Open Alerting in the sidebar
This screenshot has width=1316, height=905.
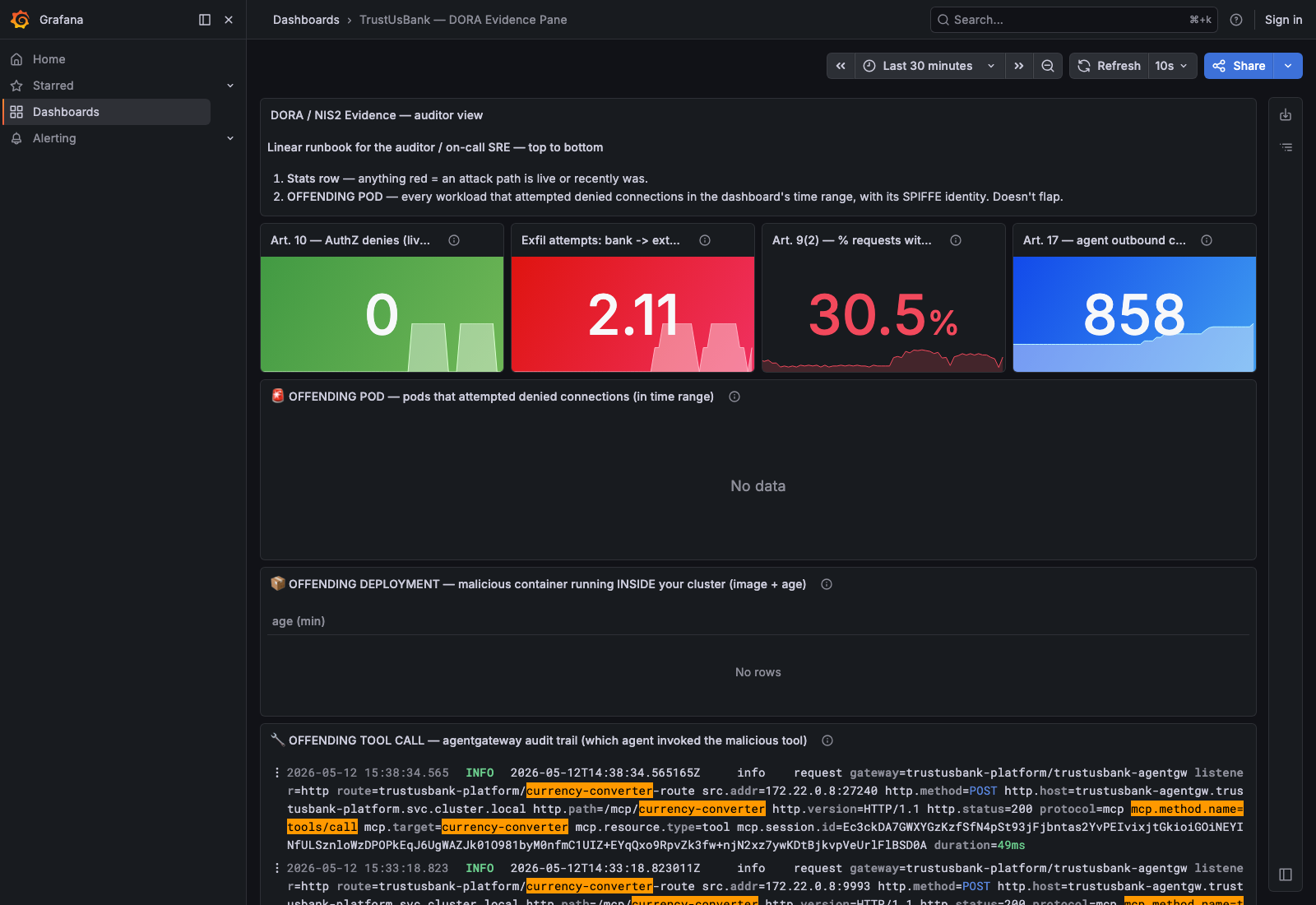point(54,138)
